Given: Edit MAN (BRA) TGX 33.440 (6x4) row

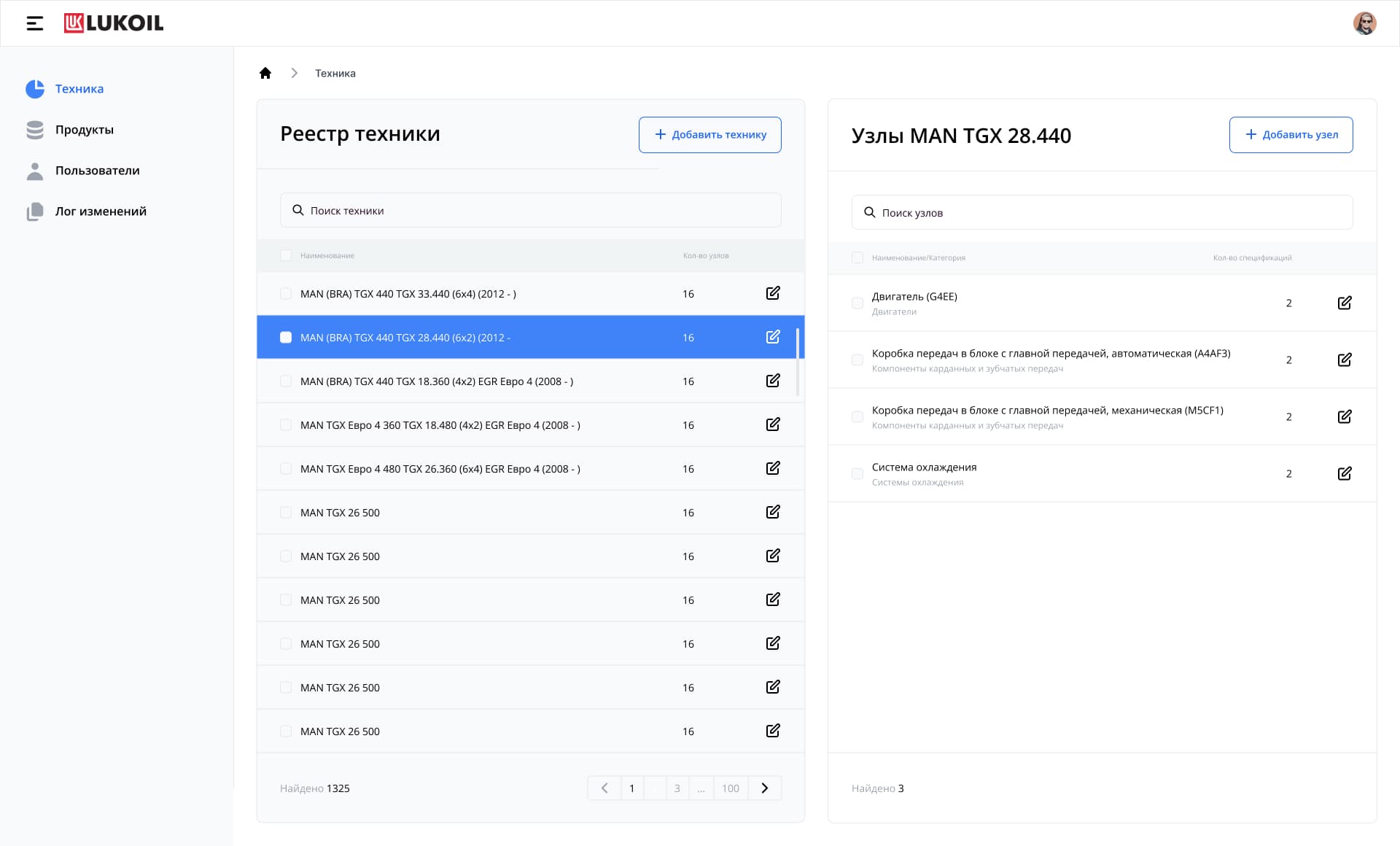Looking at the screenshot, I should (773, 293).
